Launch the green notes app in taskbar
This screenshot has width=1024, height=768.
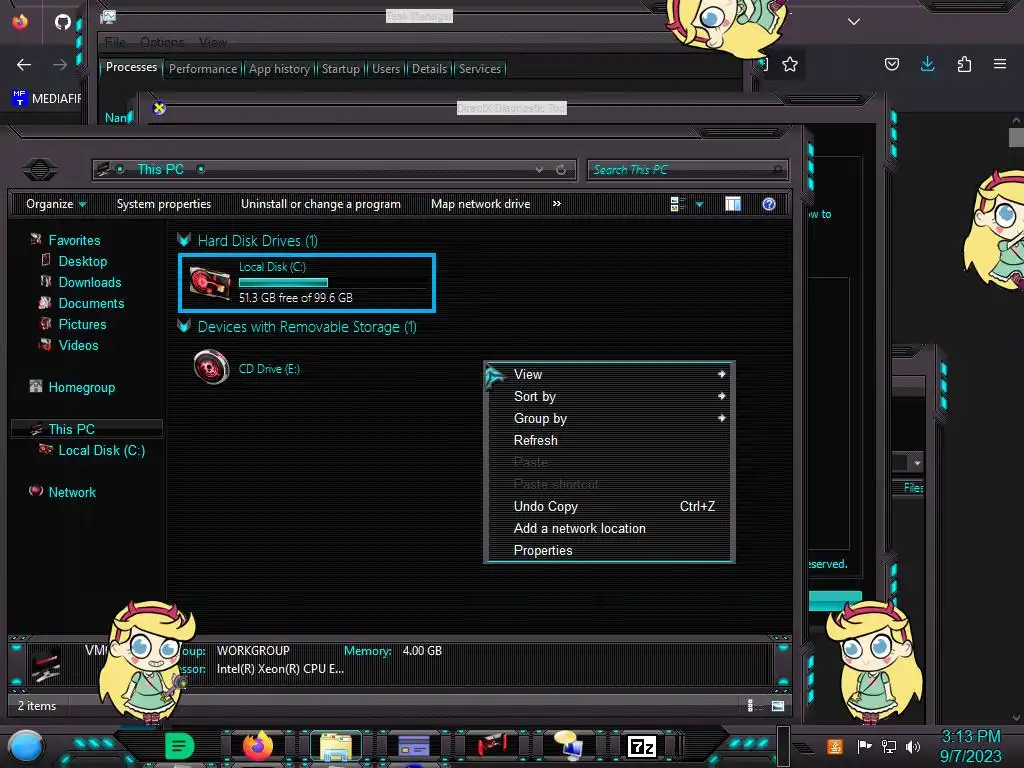pos(179,746)
